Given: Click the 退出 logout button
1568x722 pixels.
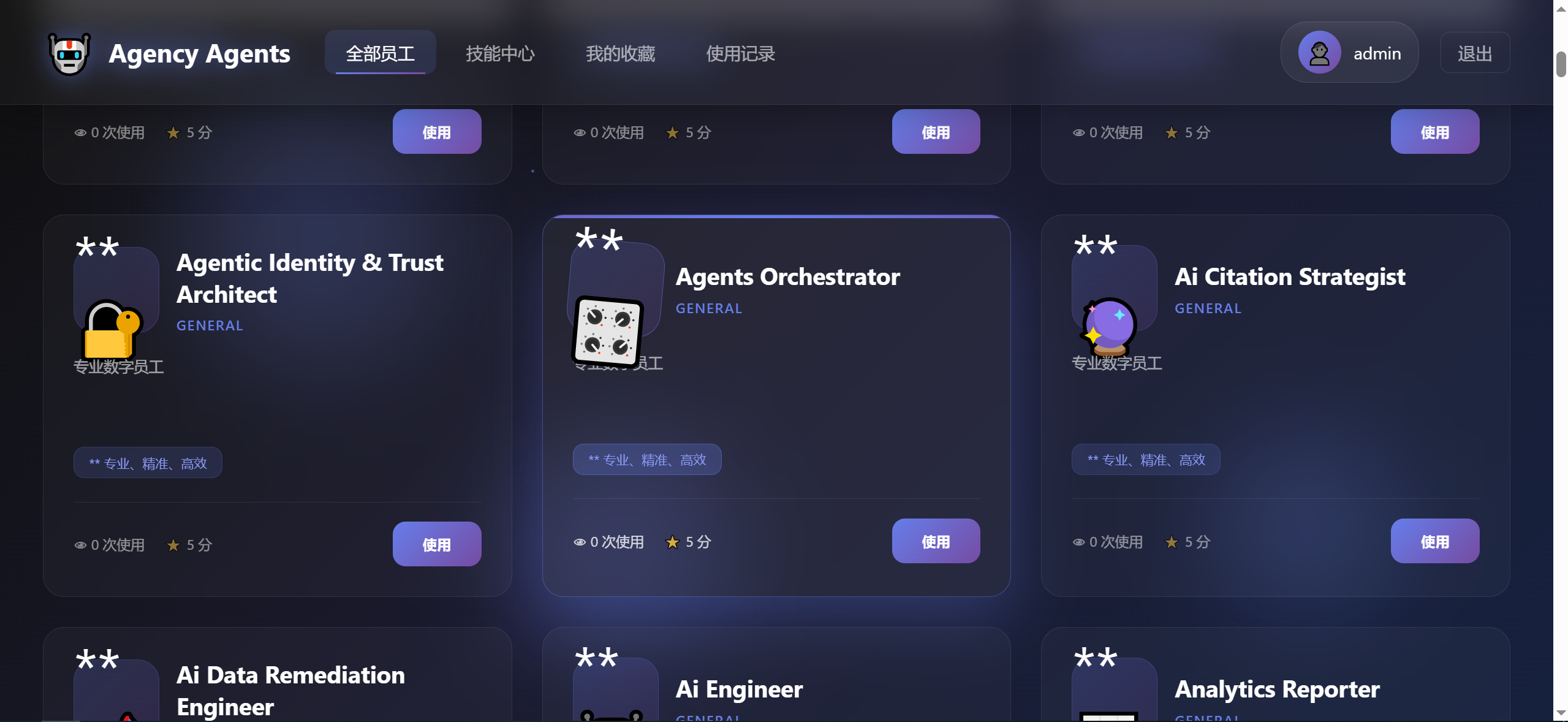Looking at the screenshot, I should 1475,53.
